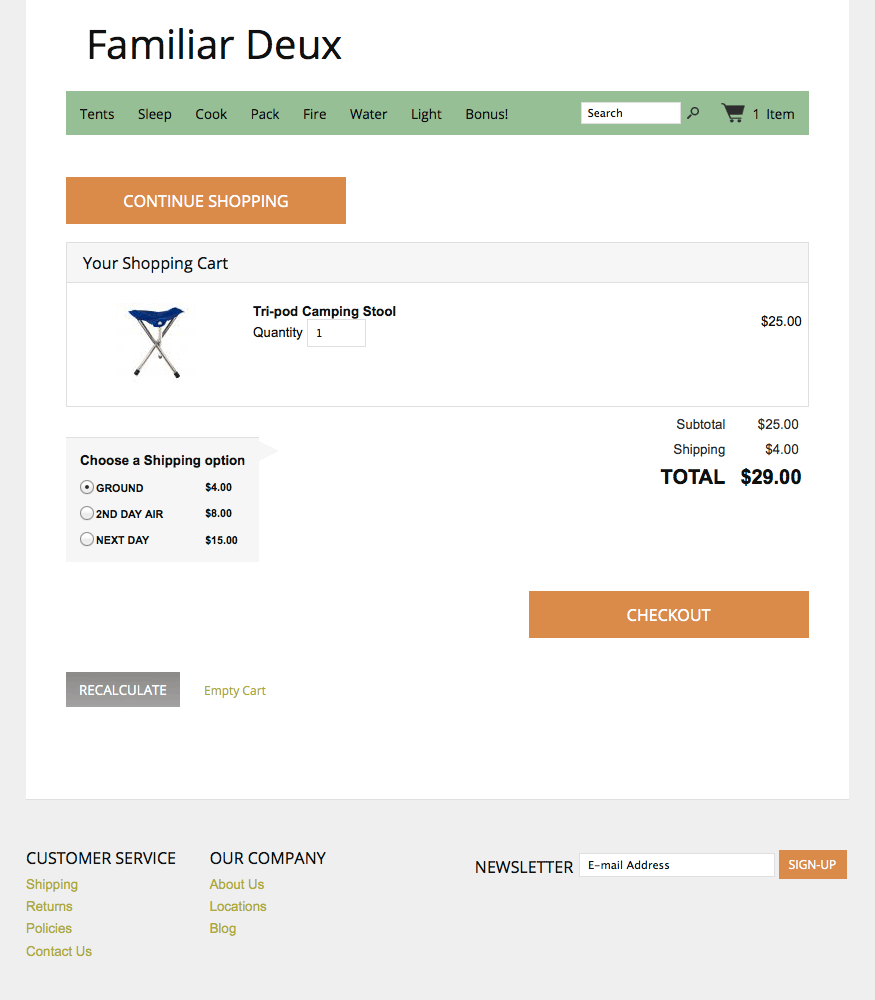875x1000 pixels.
Task: Open the Returns footer link
Action: point(50,906)
